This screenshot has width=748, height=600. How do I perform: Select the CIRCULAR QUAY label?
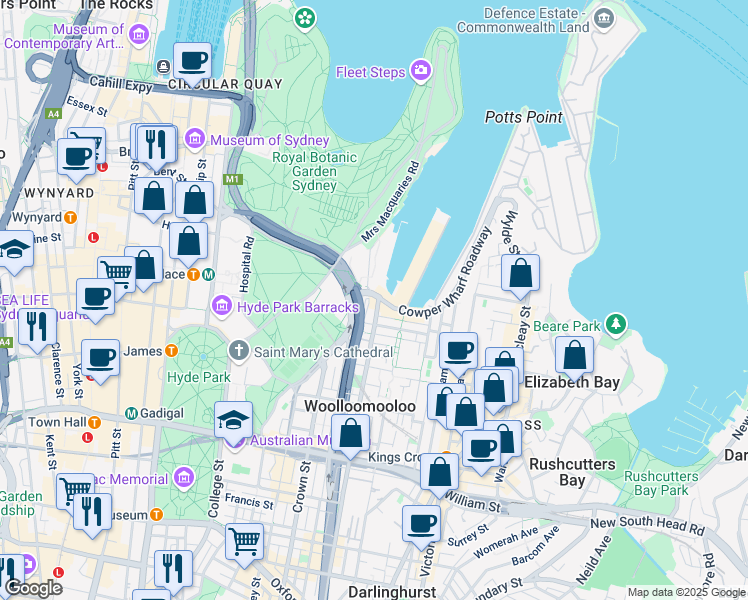[x=225, y=84]
